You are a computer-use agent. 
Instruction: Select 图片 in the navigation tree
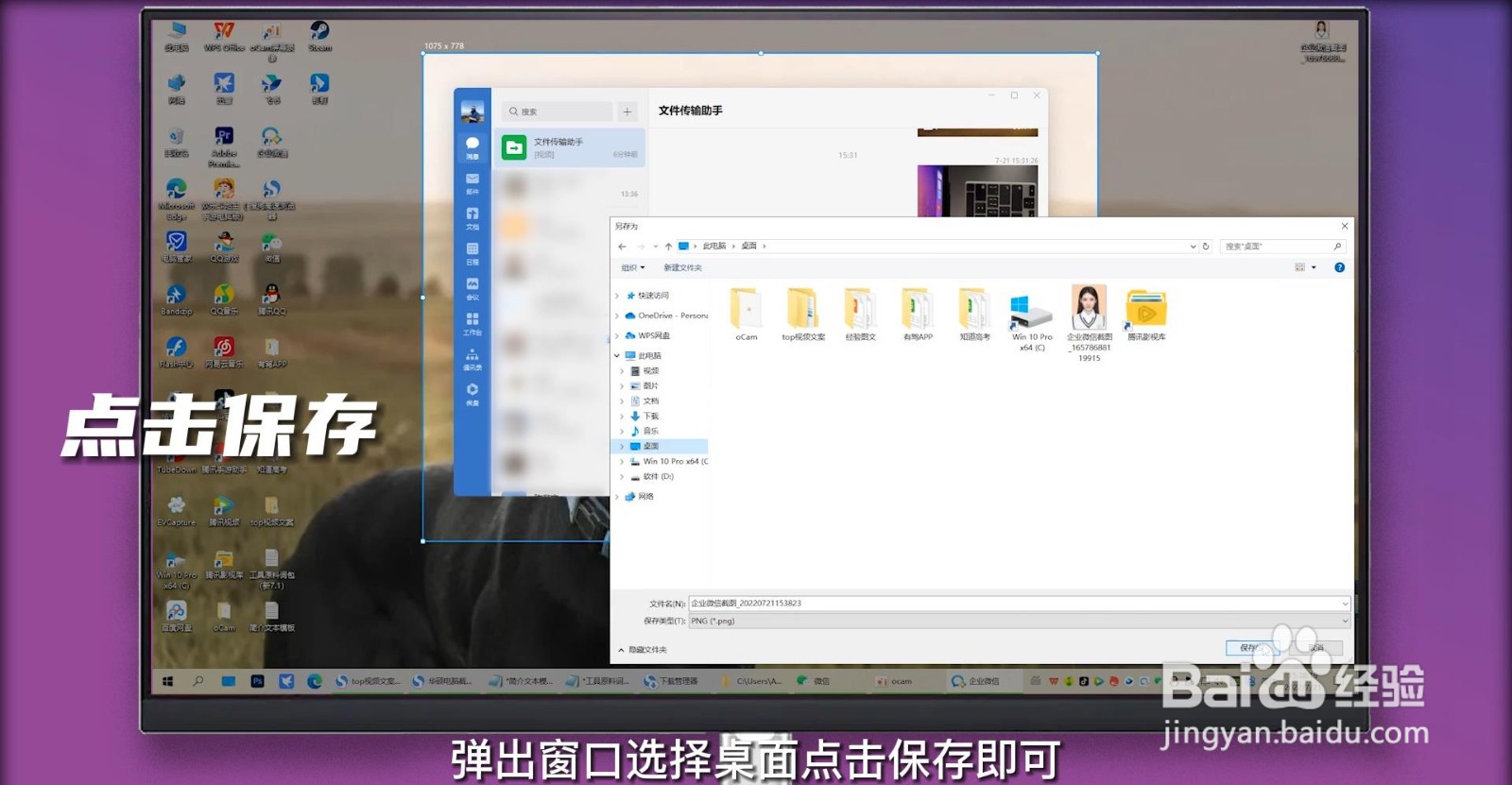tap(650, 386)
